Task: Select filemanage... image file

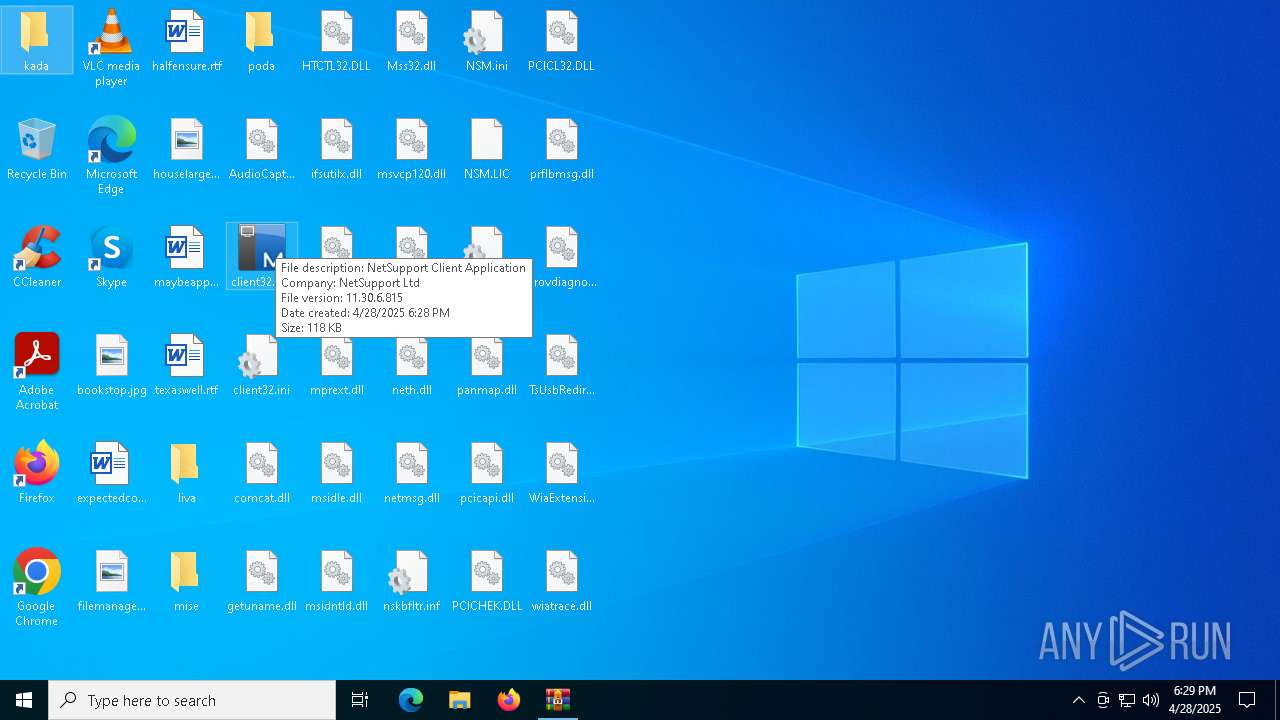Action: pos(111,580)
